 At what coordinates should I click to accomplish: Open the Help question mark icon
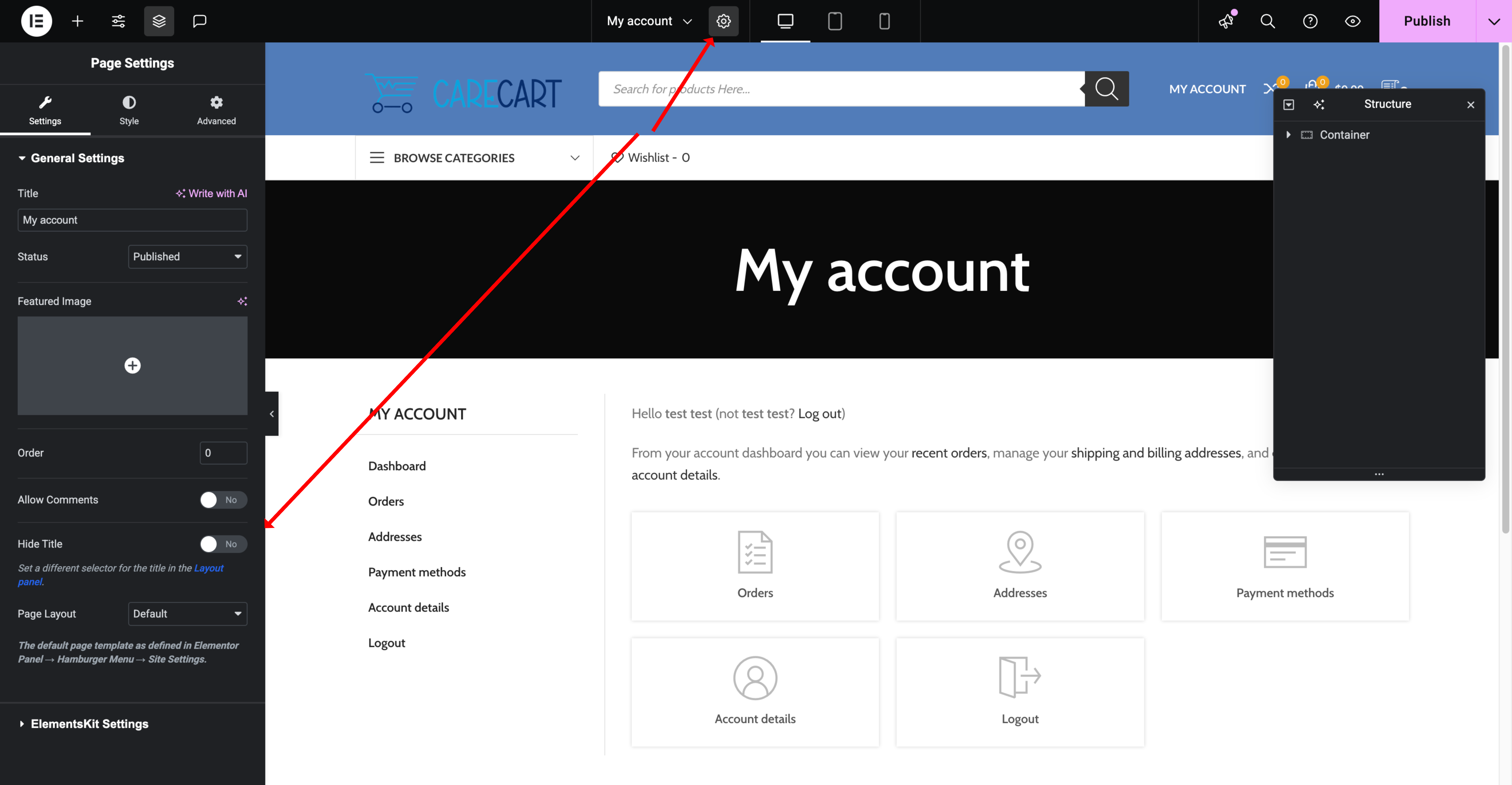[x=1310, y=21]
